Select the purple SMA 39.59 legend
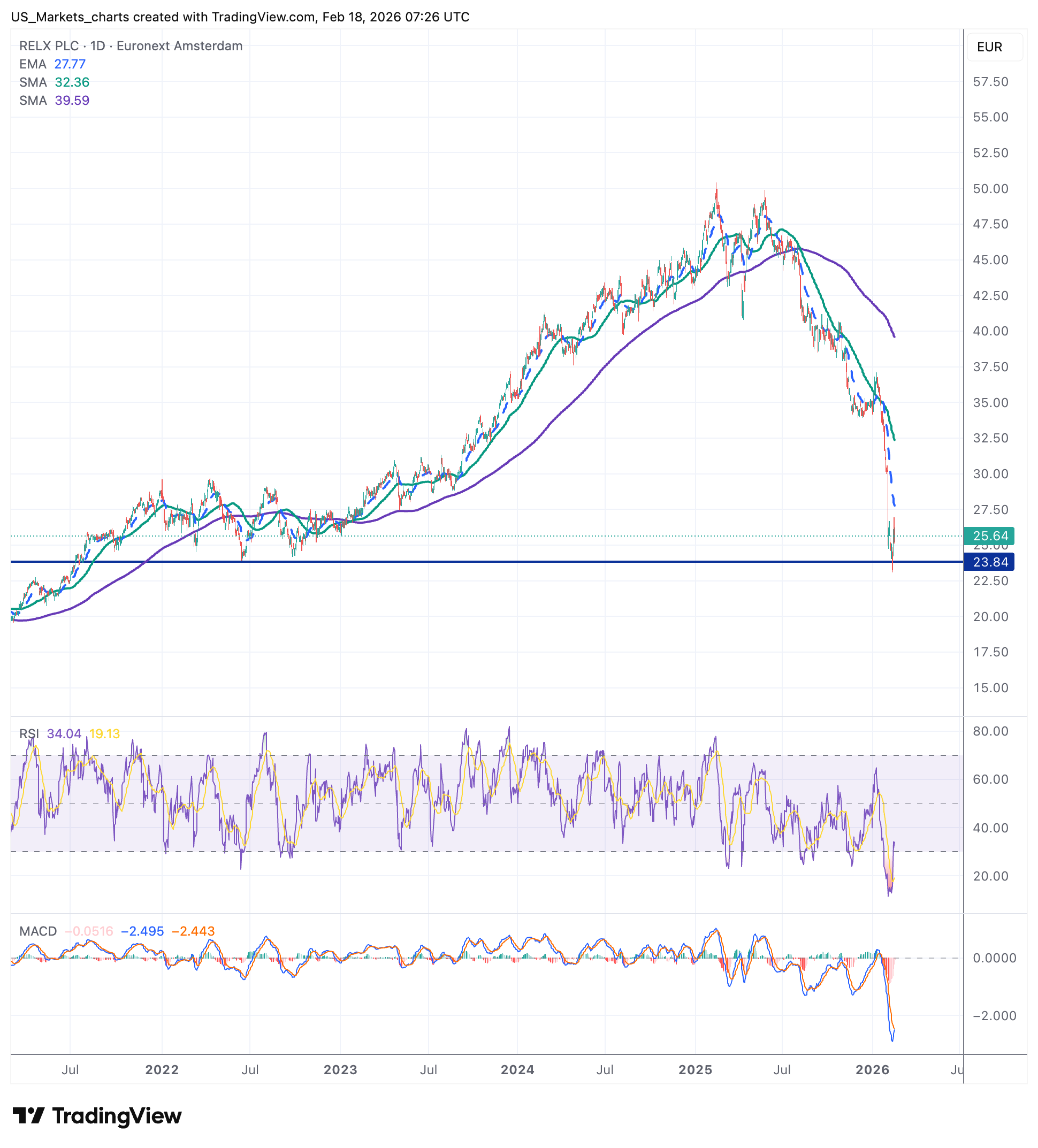The height and width of the screenshot is (1148, 1038). 54,101
